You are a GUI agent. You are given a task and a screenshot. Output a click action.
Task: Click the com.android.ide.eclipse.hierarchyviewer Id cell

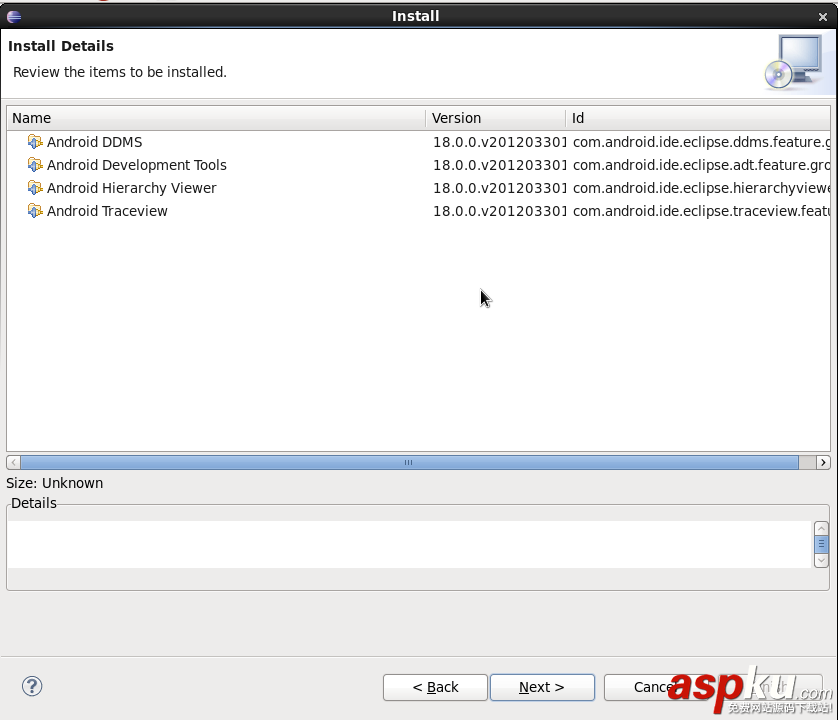pos(701,188)
